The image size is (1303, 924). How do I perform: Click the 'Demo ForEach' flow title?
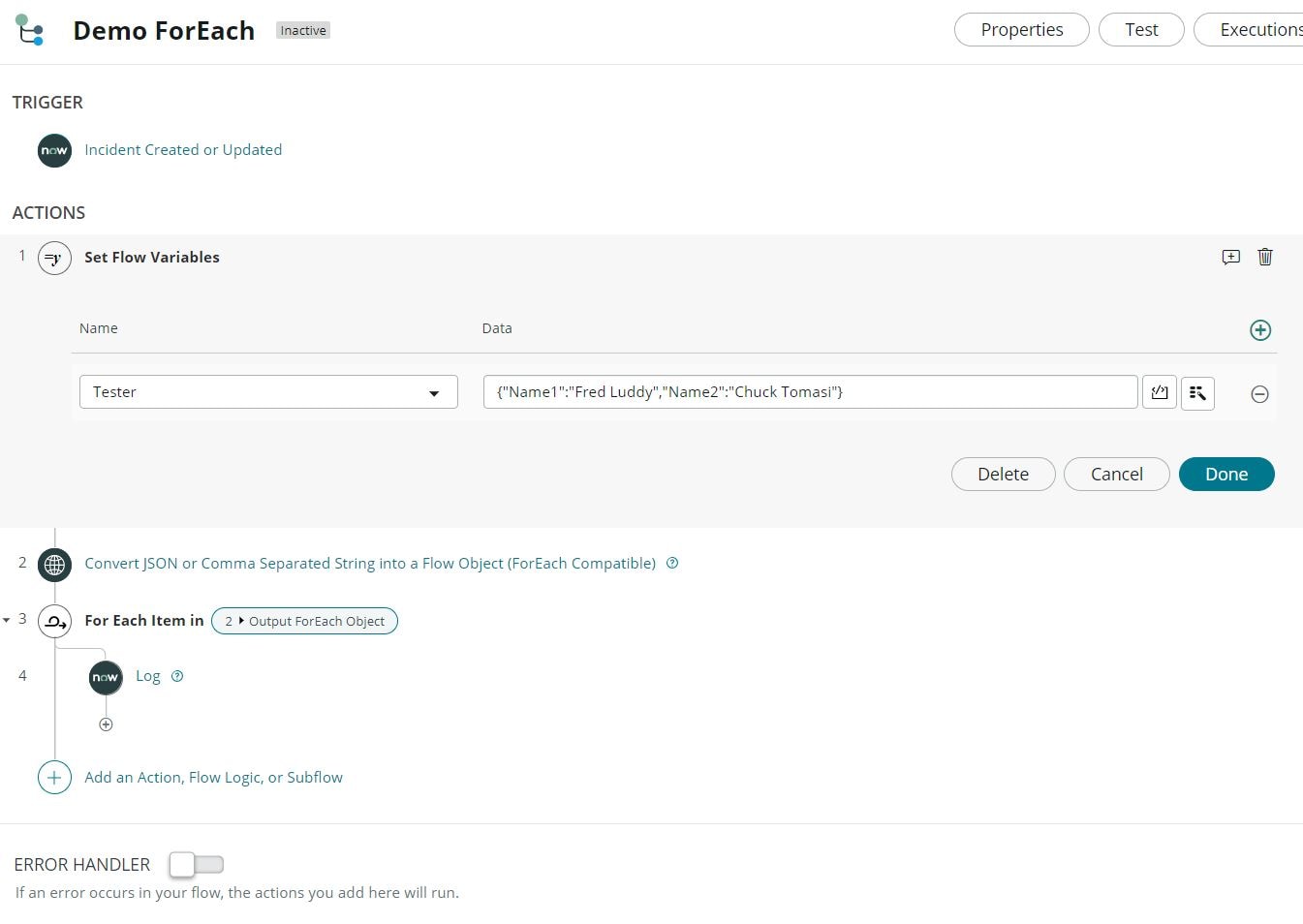[164, 31]
